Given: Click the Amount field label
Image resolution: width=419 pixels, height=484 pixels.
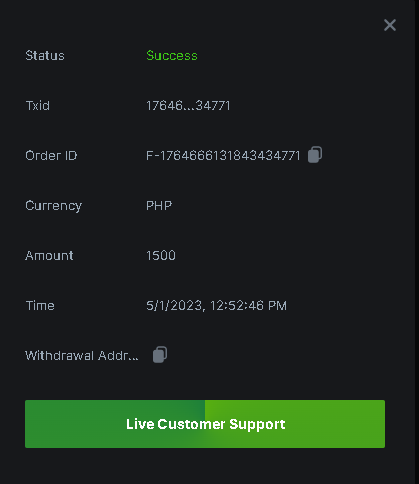Looking at the screenshot, I should (49, 256).
